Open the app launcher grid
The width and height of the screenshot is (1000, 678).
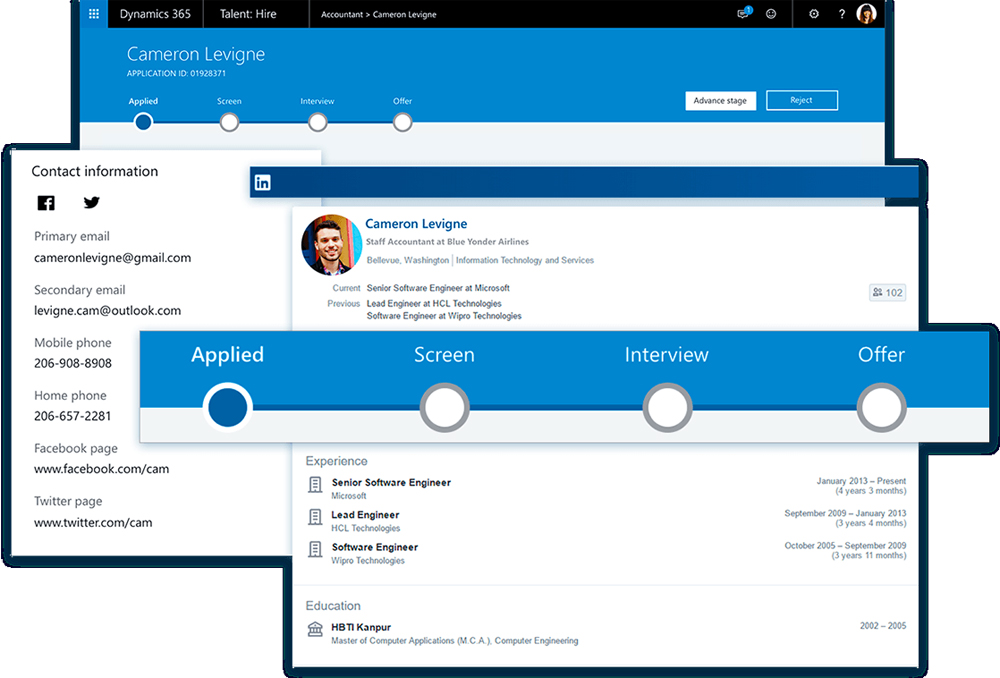[x=94, y=14]
